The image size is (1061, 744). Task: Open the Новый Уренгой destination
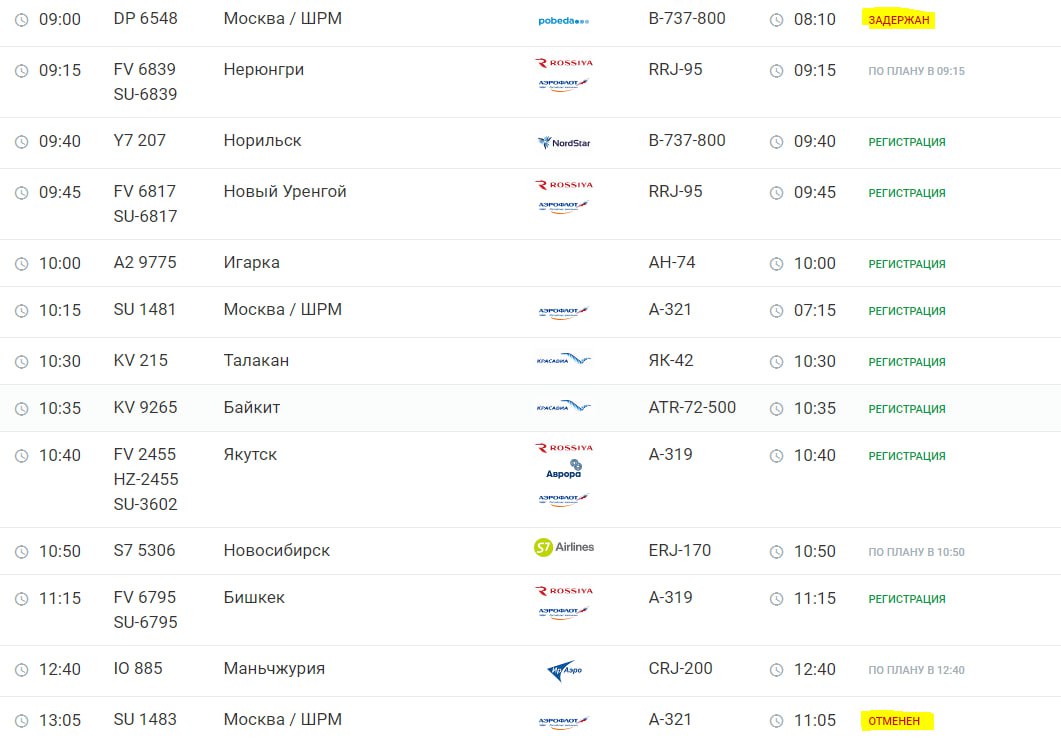coord(285,192)
